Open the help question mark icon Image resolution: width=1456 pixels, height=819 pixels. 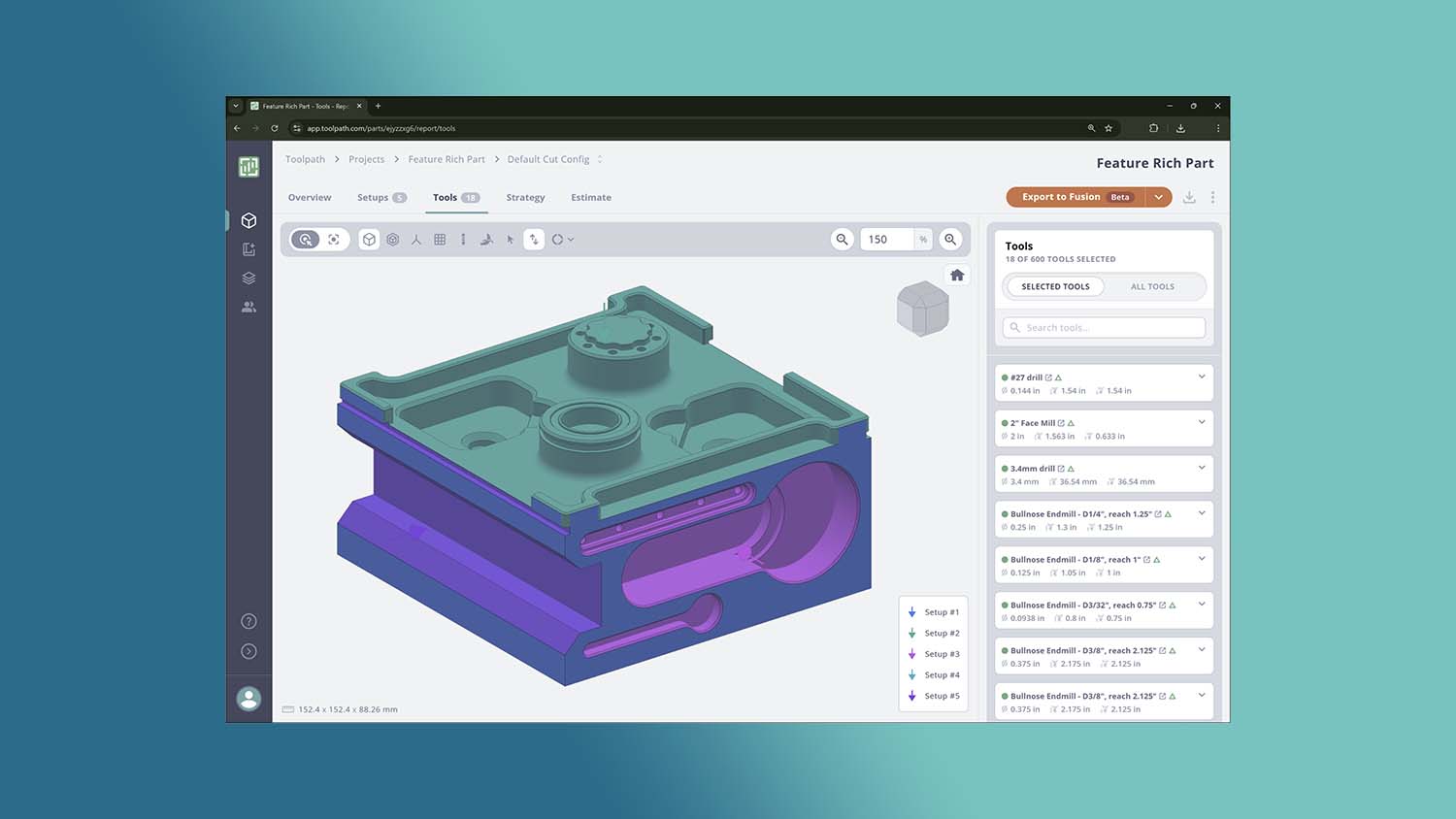pyautogui.click(x=248, y=621)
